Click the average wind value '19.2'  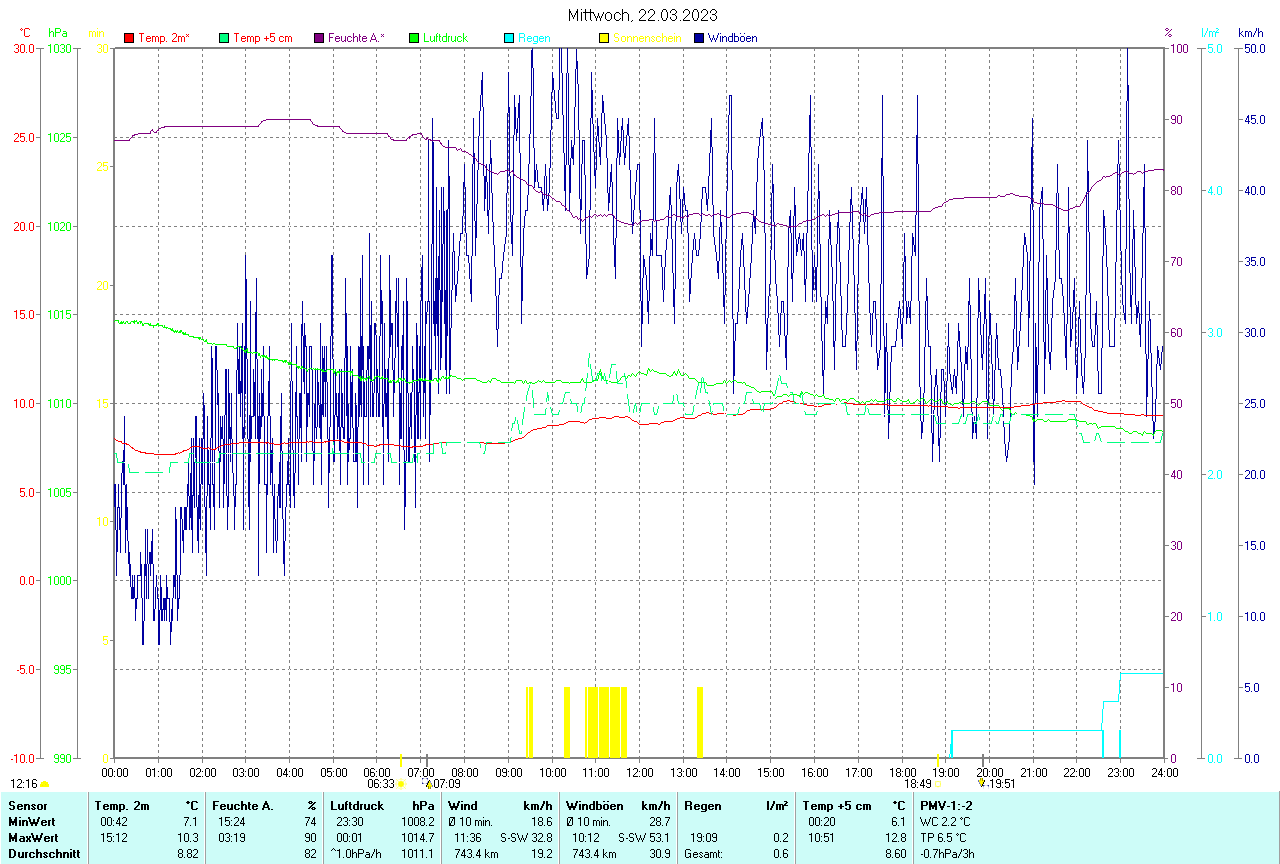(540, 853)
